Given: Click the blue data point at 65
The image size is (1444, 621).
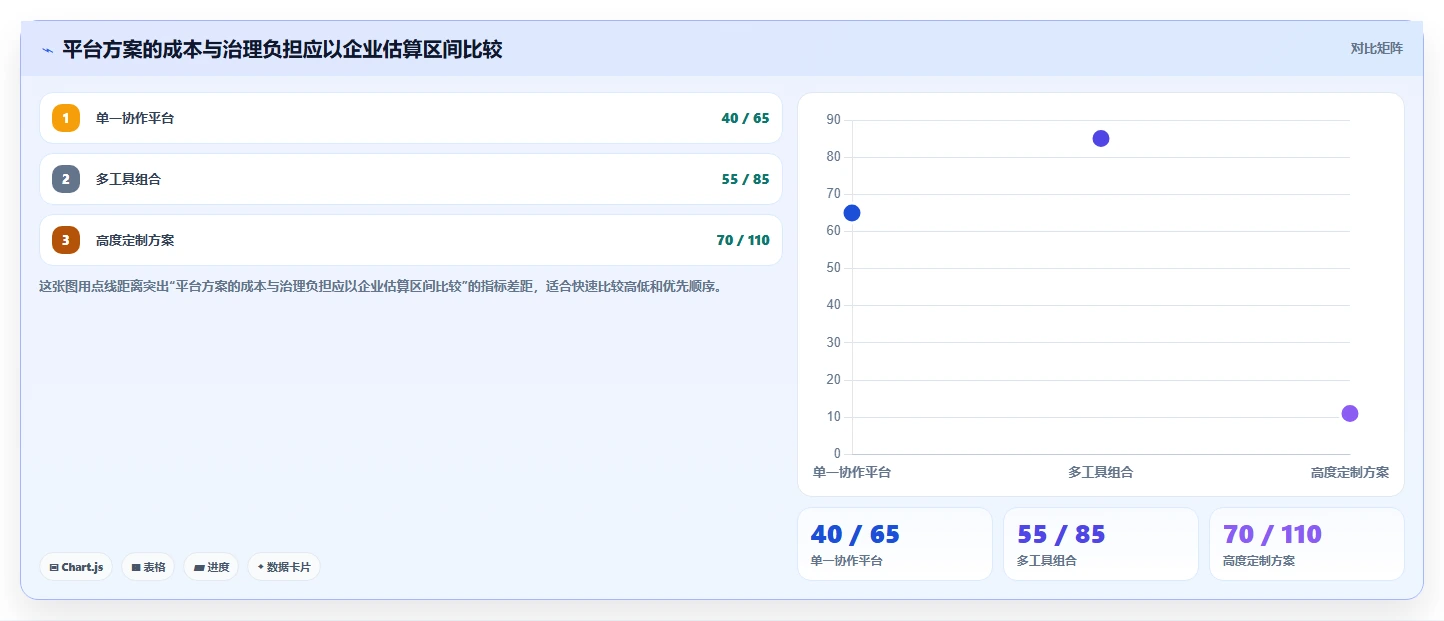Looking at the screenshot, I should tap(852, 213).
